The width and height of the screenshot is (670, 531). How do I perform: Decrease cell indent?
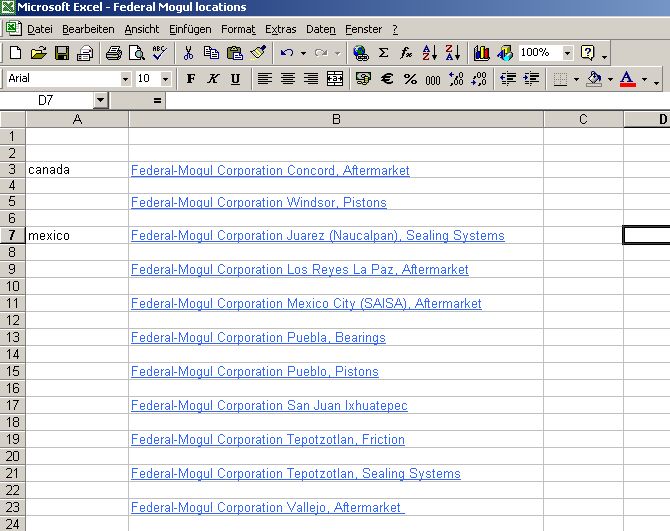[508, 79]
